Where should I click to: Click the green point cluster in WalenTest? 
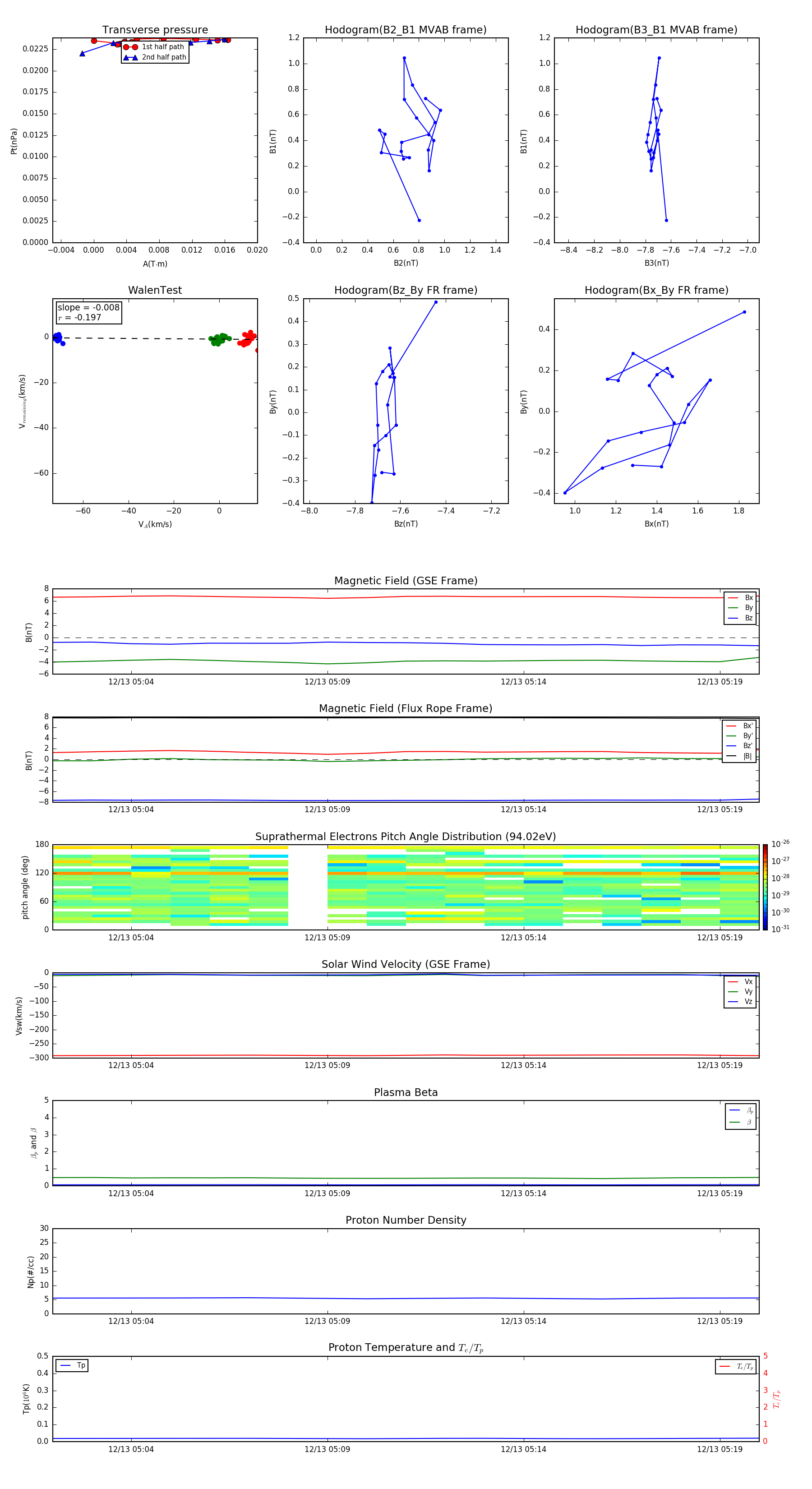point(220,339)
